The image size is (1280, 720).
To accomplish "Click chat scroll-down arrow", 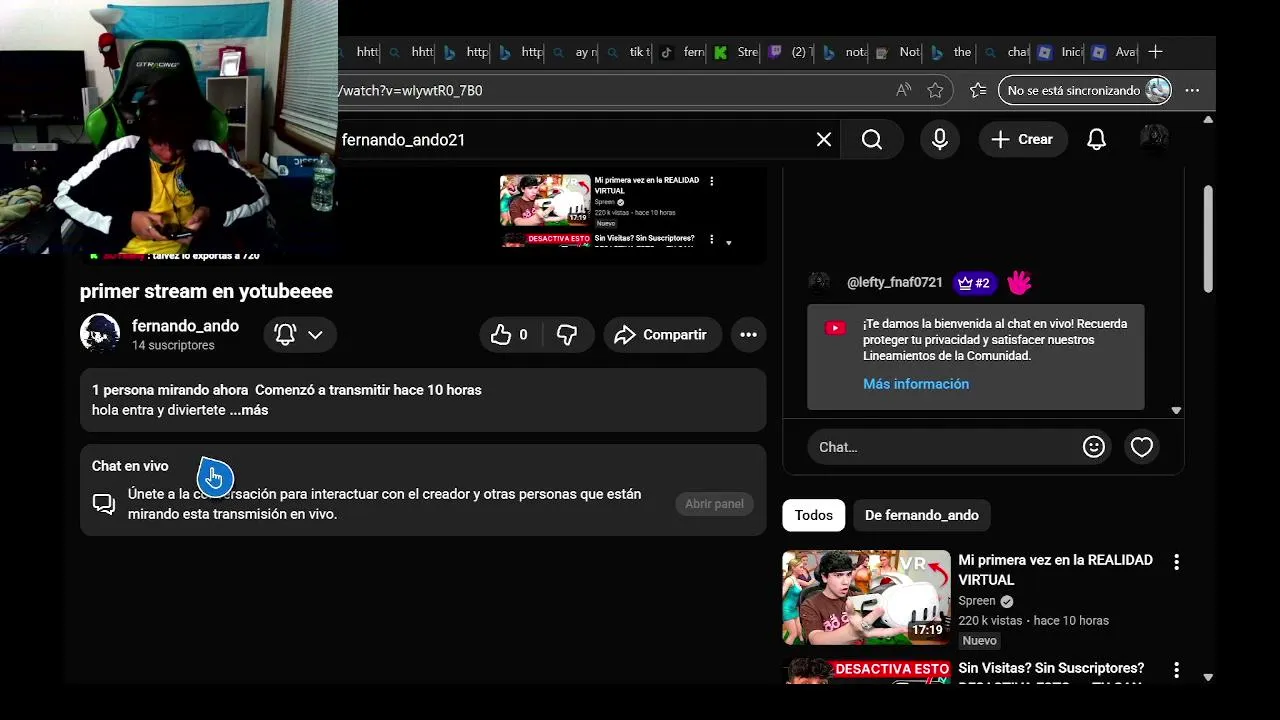I will tap(1176, 410).
